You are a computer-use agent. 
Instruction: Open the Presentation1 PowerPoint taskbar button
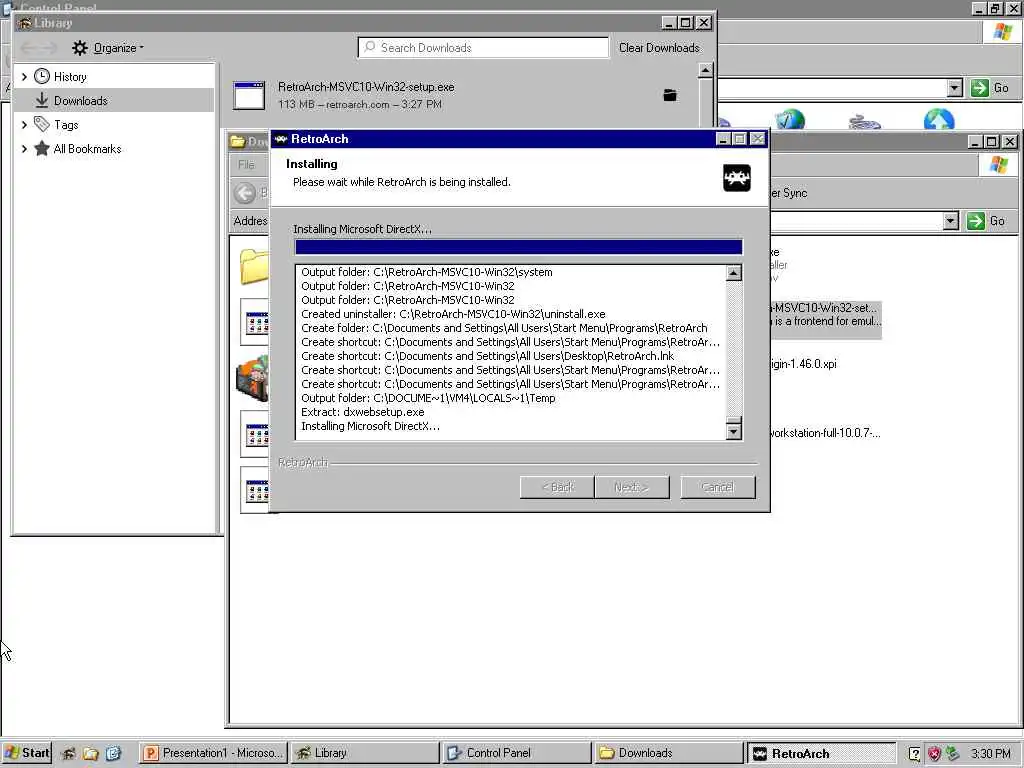pos(213,753)
